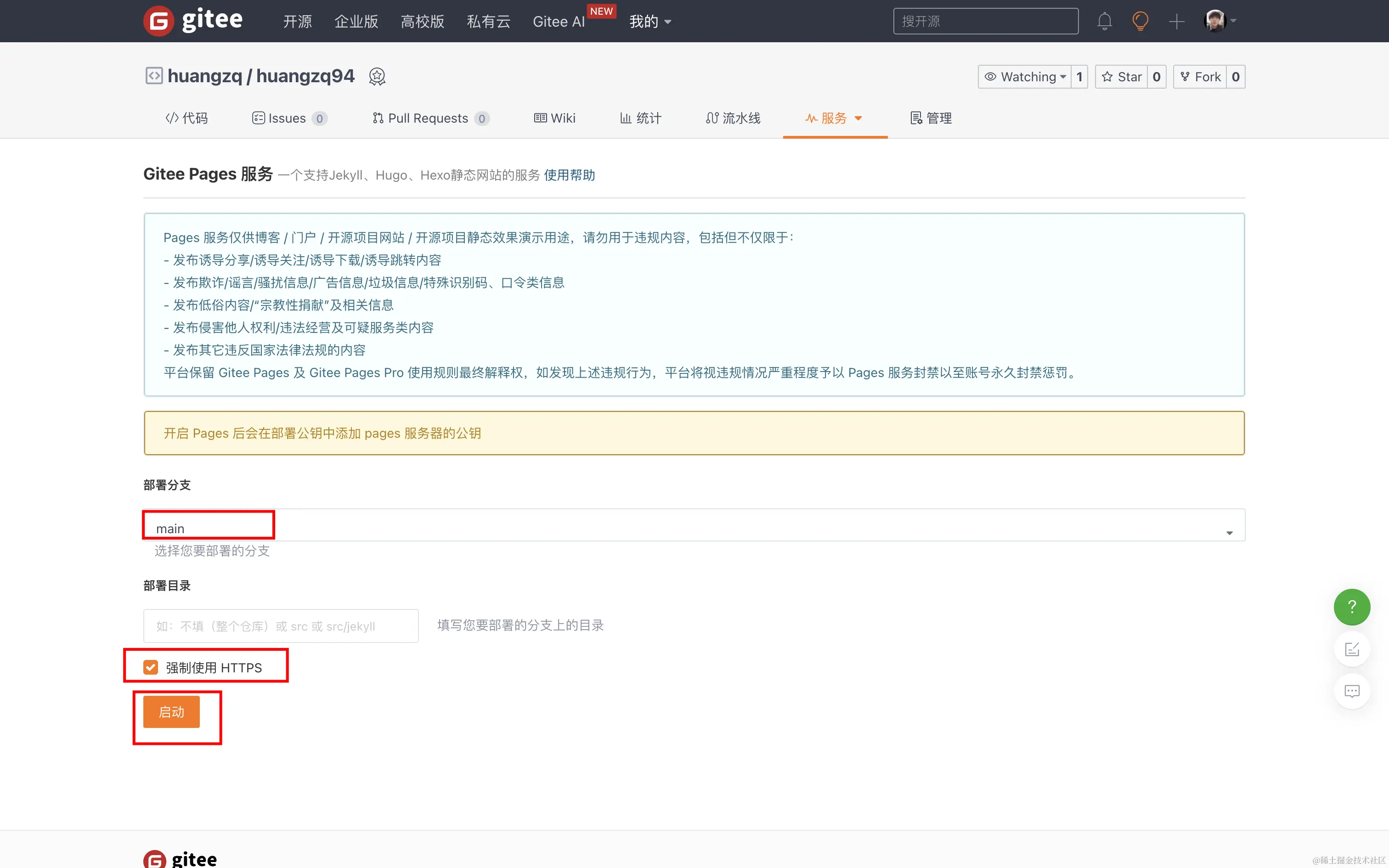Viewport: 1389px width, 868px height.
Task: Open Gitee AI in the navigation
Action: (x=559, y=22)
